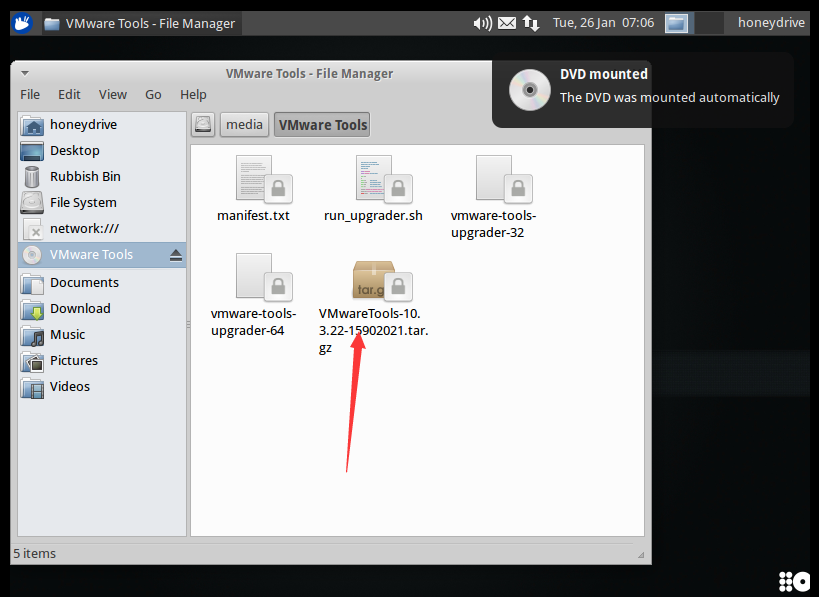The height and width of the screenshot is (597, 819).
Task: Open the Desktop icon in sidebar
Action: (32, 151)
